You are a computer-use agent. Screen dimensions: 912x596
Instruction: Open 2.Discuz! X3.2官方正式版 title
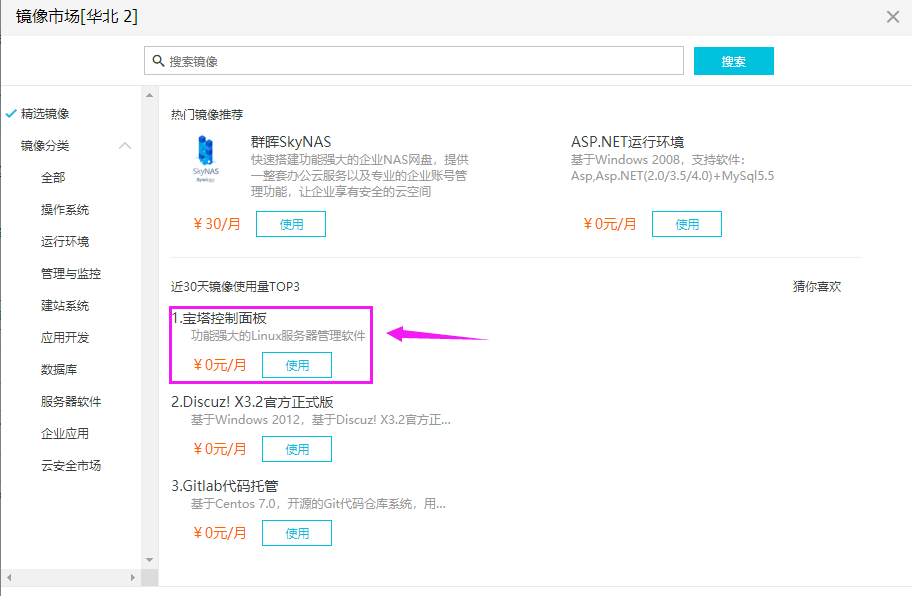(252, 402)
